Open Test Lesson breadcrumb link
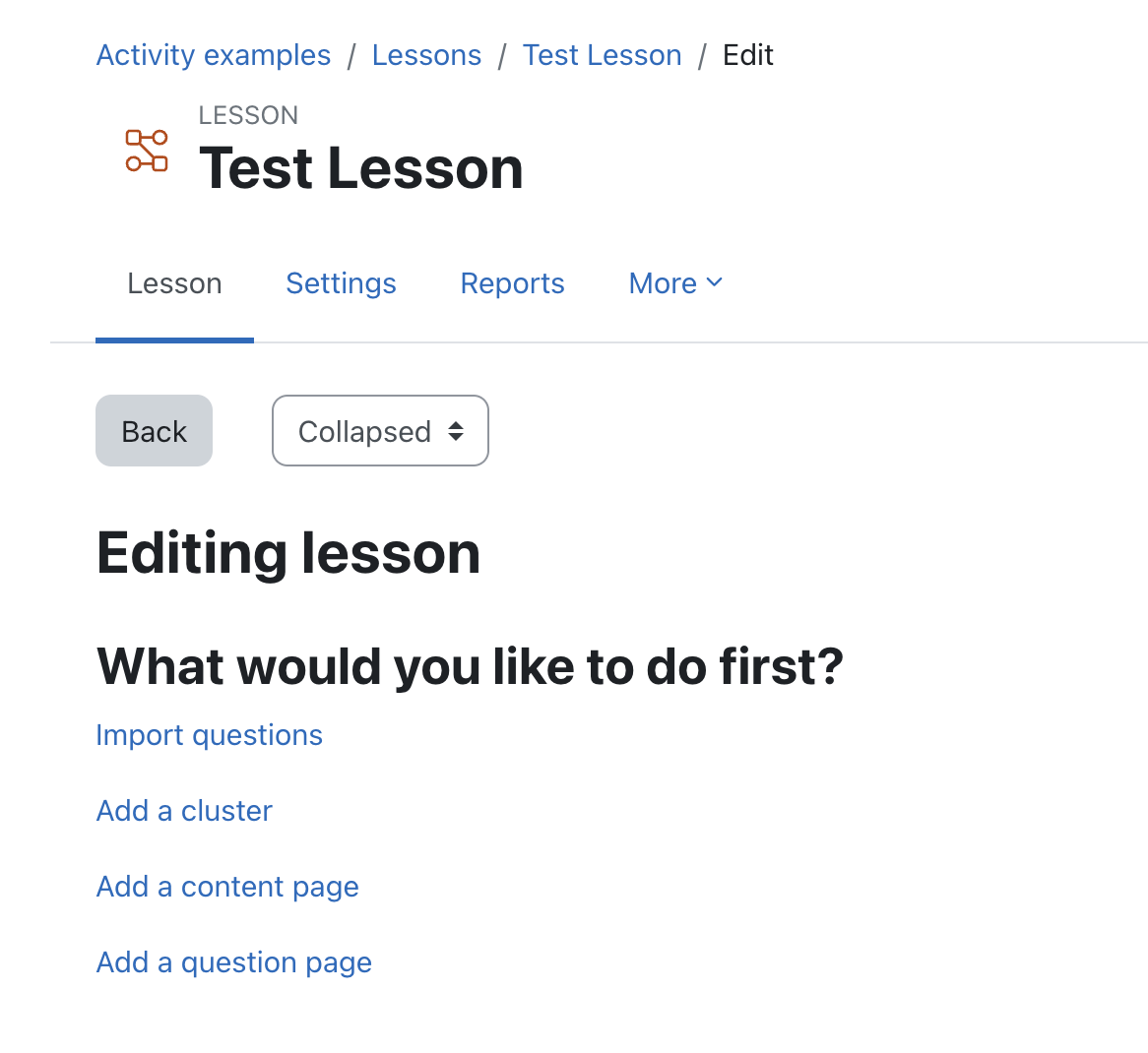 click(x=602, y=55)
